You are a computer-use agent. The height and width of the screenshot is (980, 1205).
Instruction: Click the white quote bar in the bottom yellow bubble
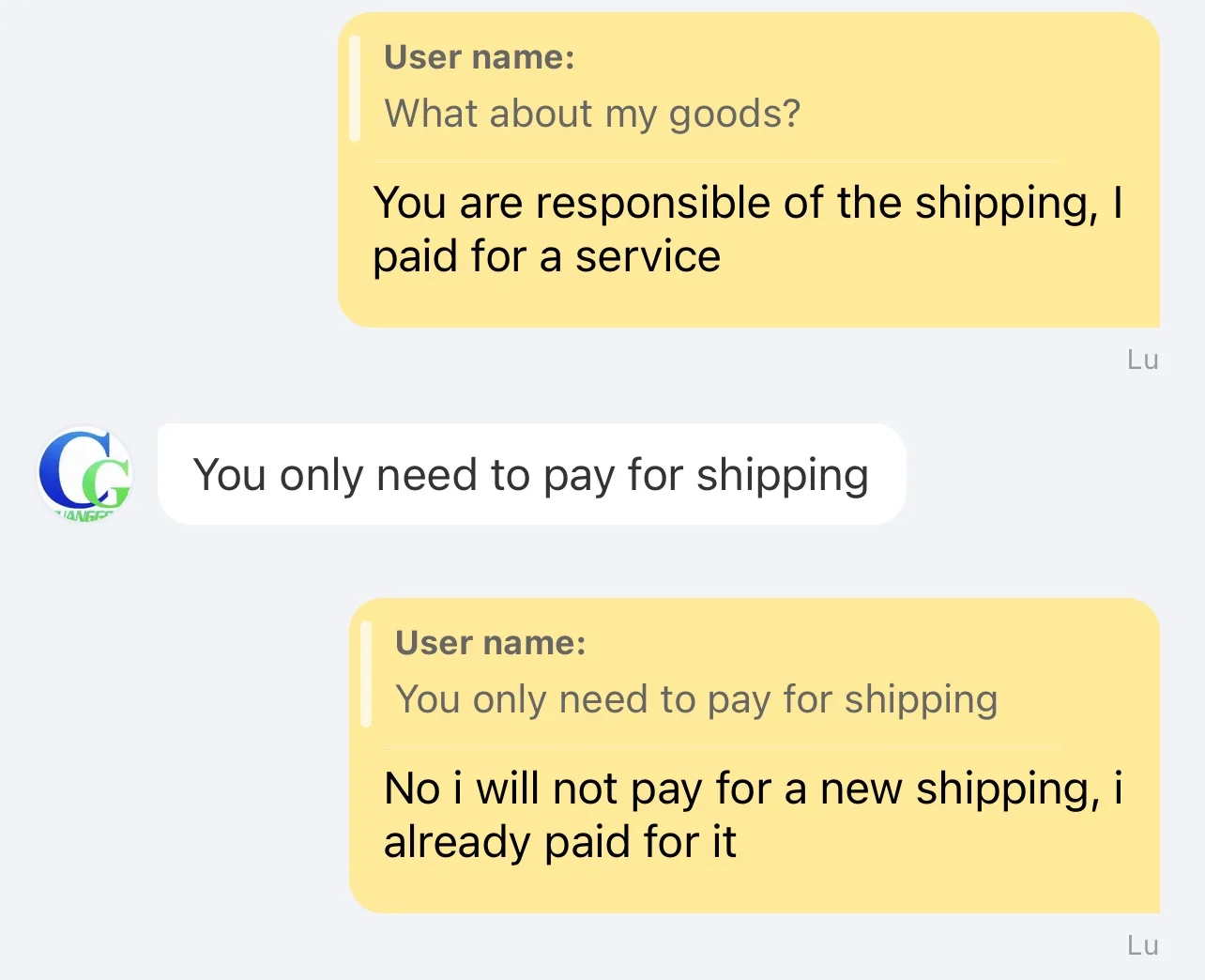366,673
